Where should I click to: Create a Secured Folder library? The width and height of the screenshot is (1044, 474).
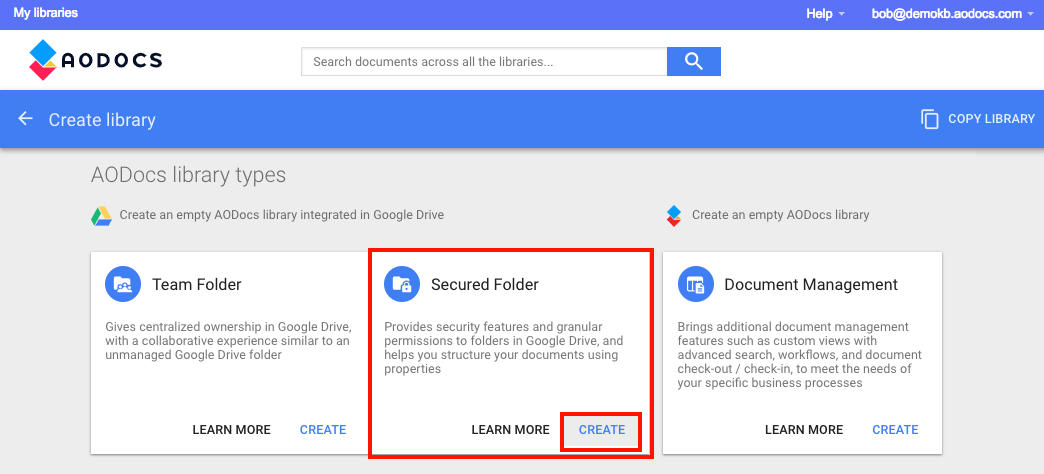point(602,430)
